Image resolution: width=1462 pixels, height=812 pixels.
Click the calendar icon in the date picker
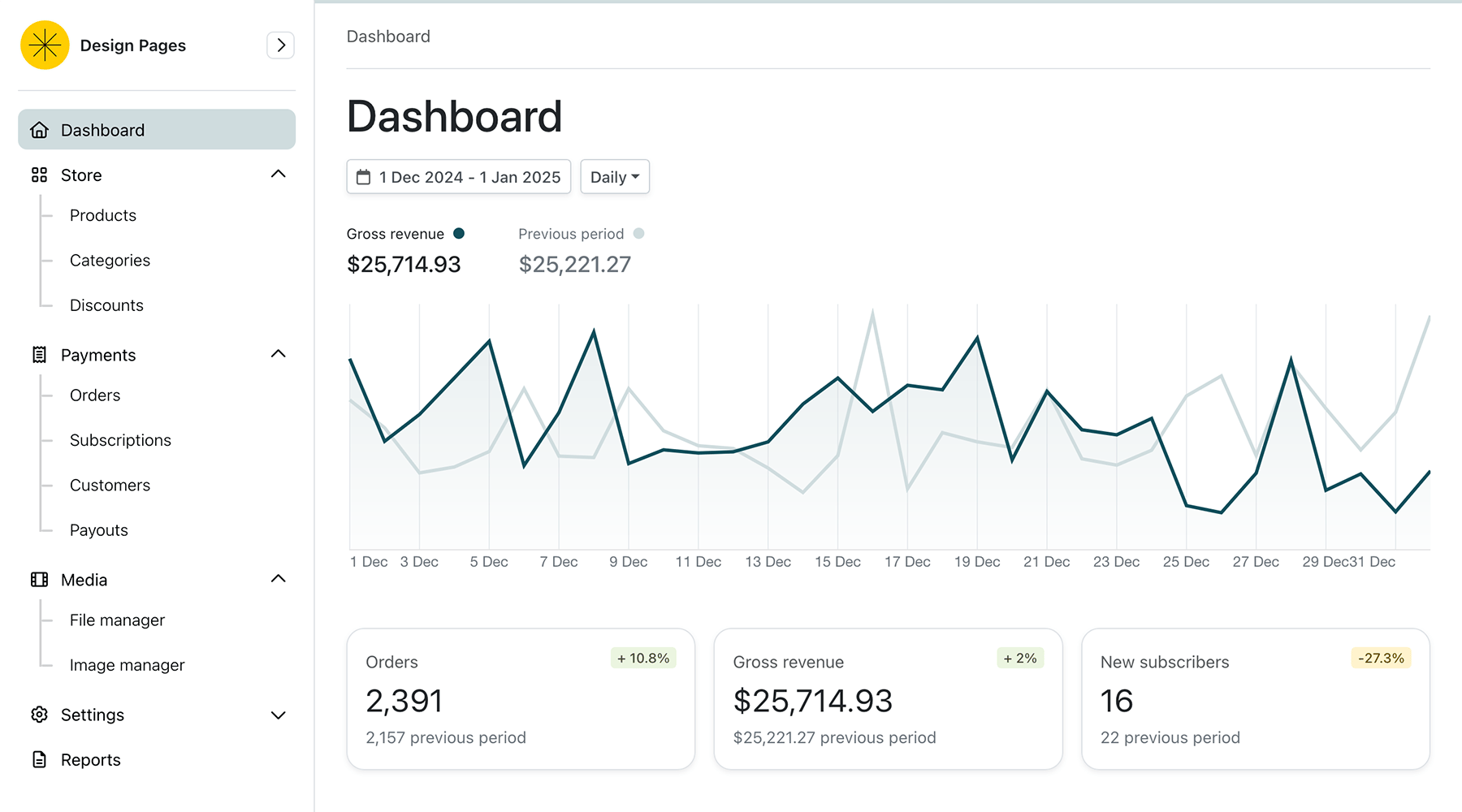[x=364, y=176]
